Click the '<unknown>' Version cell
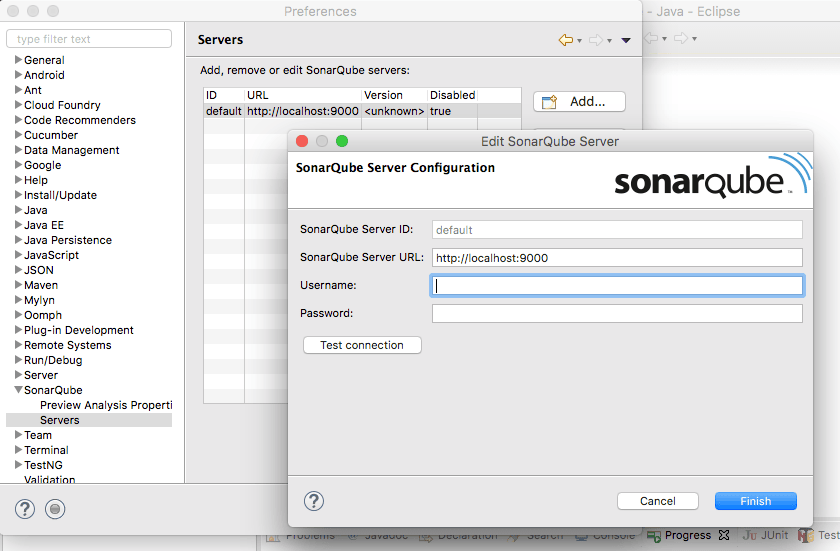This screenshot has width=840, height=551. pyautogui.click(x=394, y=111)
